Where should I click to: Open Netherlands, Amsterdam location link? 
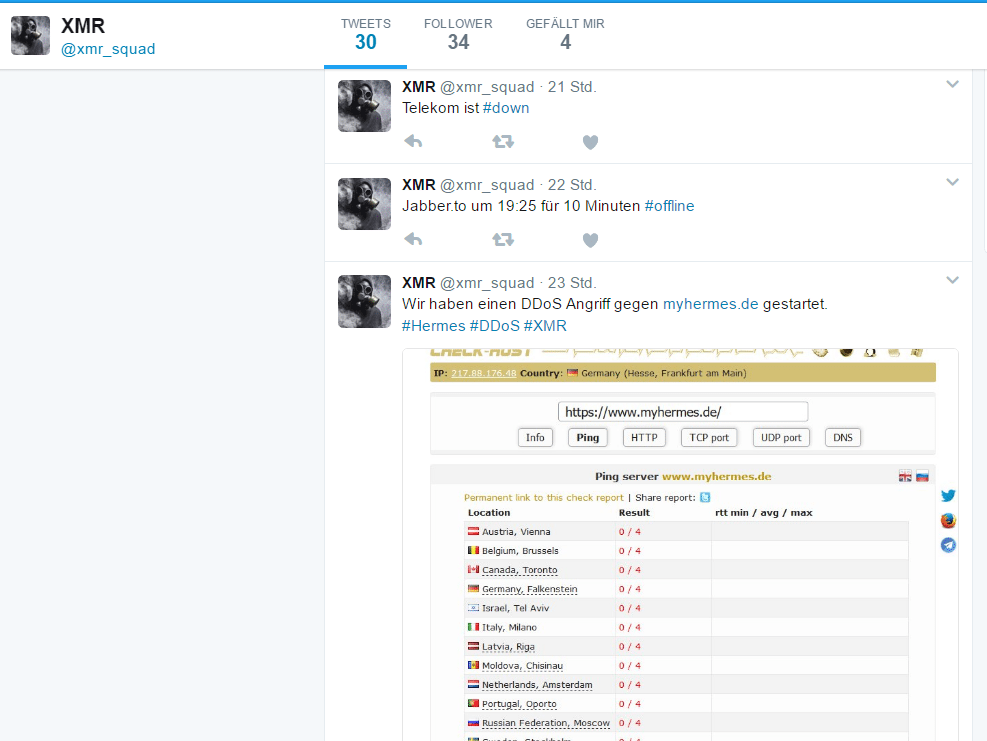click(x=537, y=685)
